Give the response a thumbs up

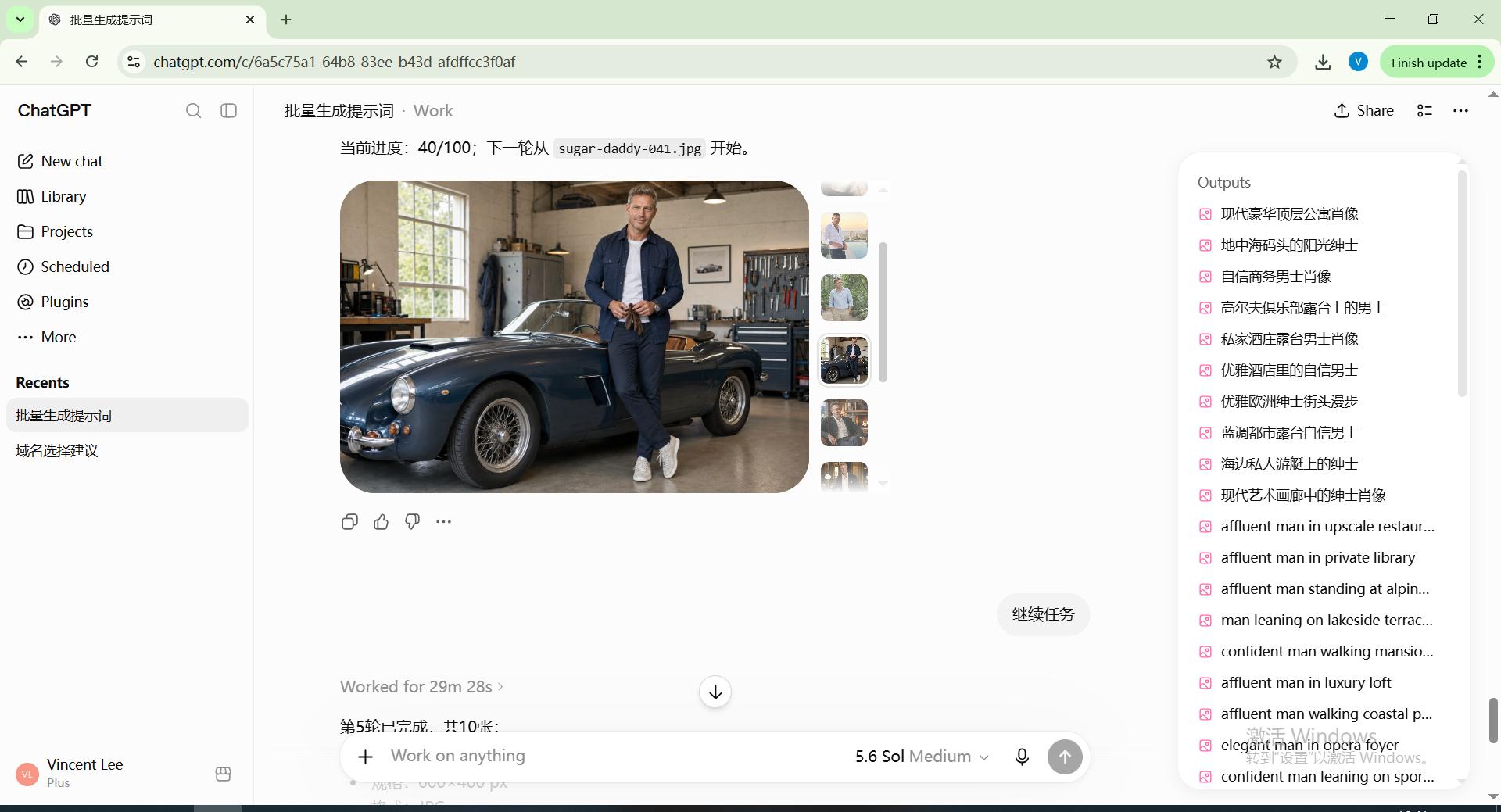[x=381, y=521]
